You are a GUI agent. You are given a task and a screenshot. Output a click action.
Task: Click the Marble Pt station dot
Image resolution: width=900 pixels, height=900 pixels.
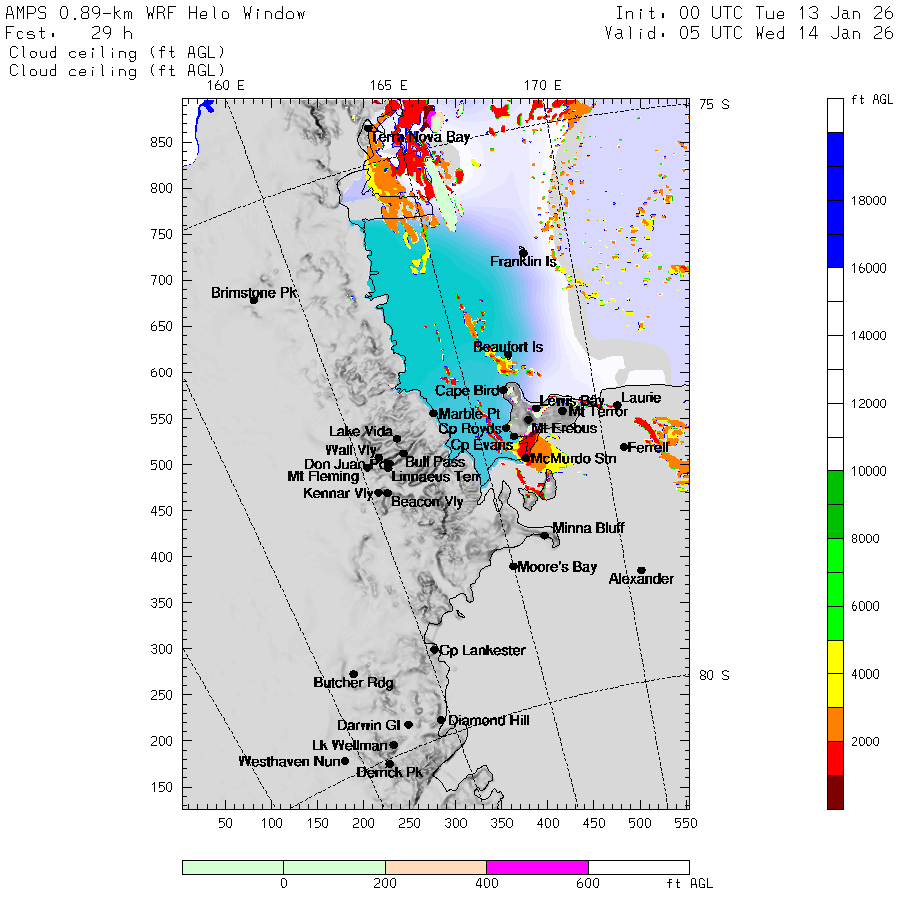[x=433, y=413]
